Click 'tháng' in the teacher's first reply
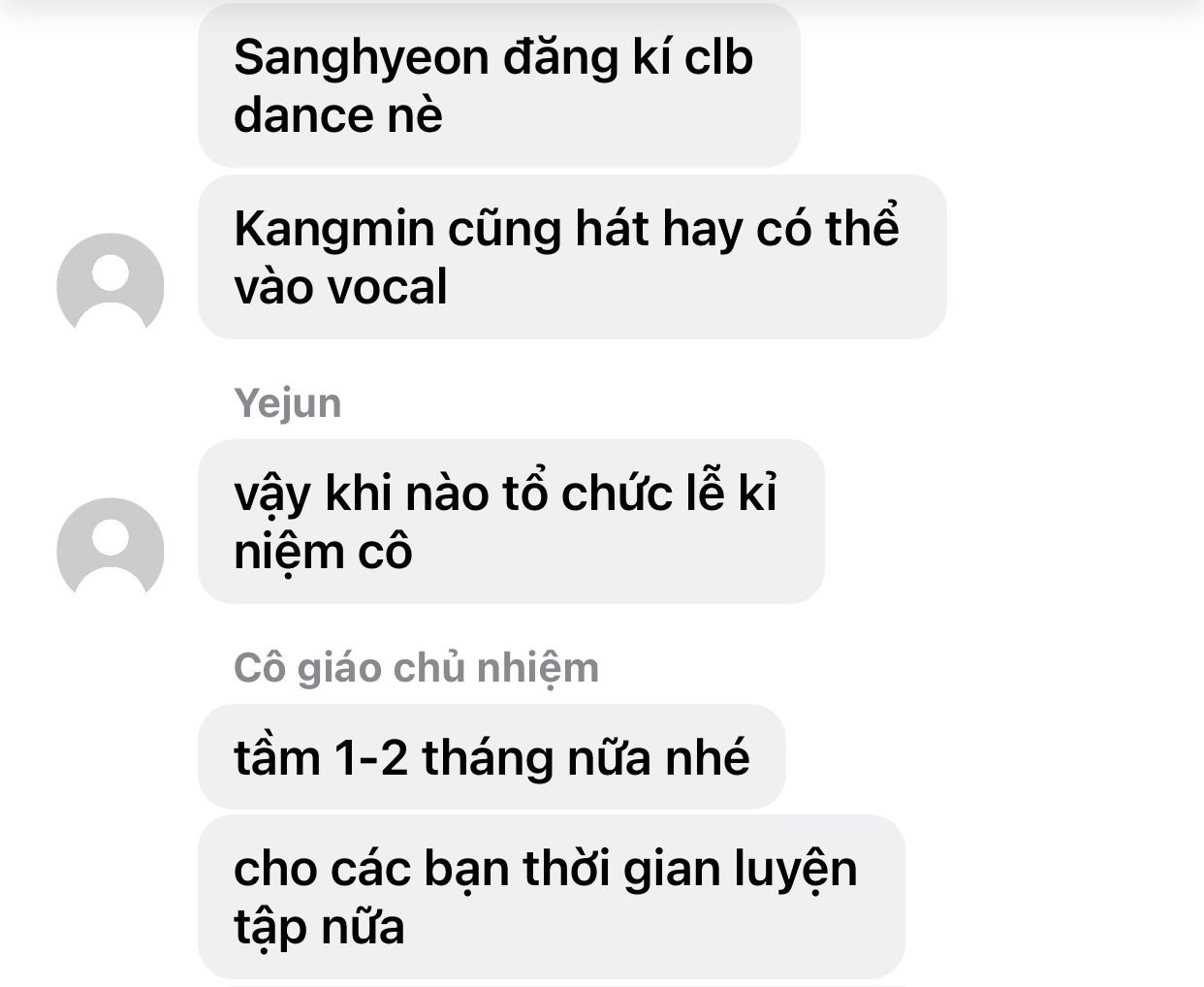1204x987 pixels. click(487, 758)
